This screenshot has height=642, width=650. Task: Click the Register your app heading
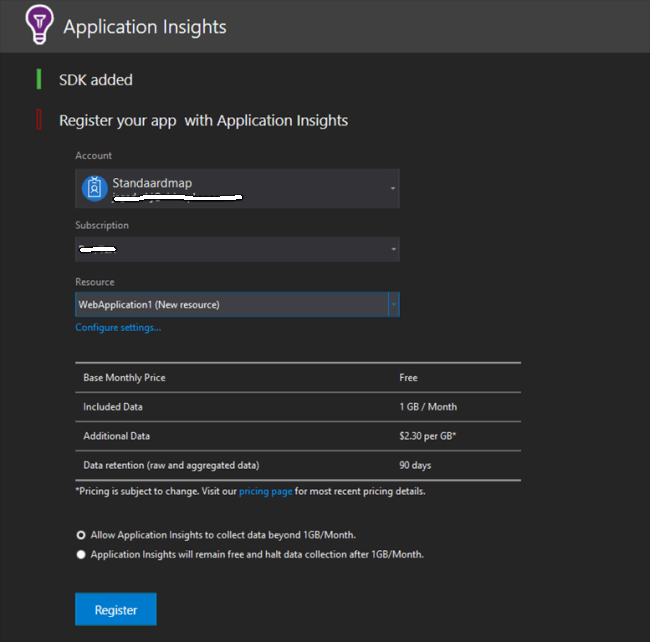203,120
